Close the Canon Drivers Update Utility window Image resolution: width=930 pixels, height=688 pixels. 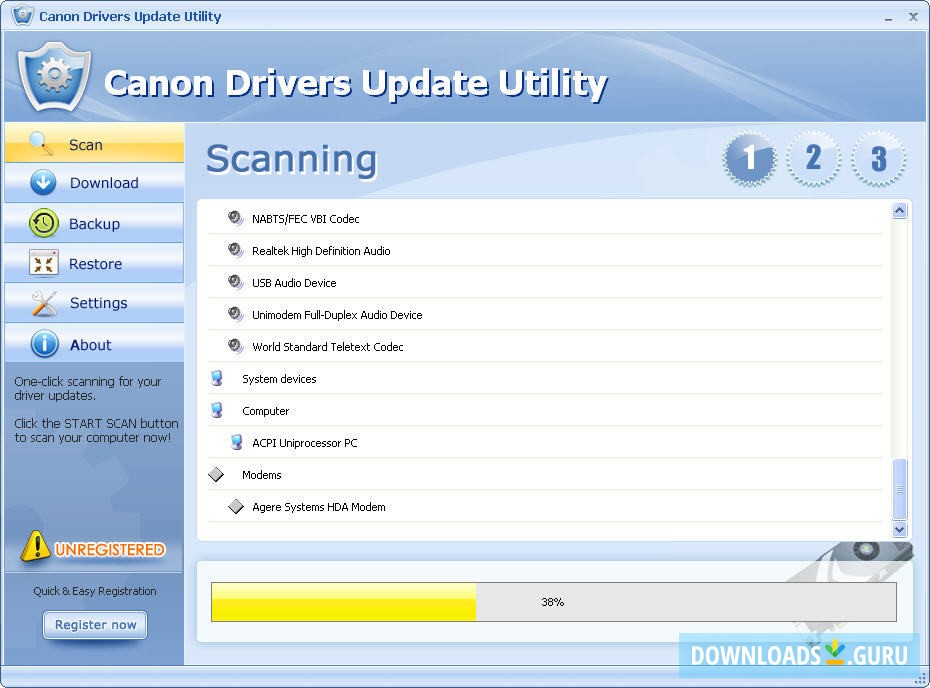click(913, 17)
